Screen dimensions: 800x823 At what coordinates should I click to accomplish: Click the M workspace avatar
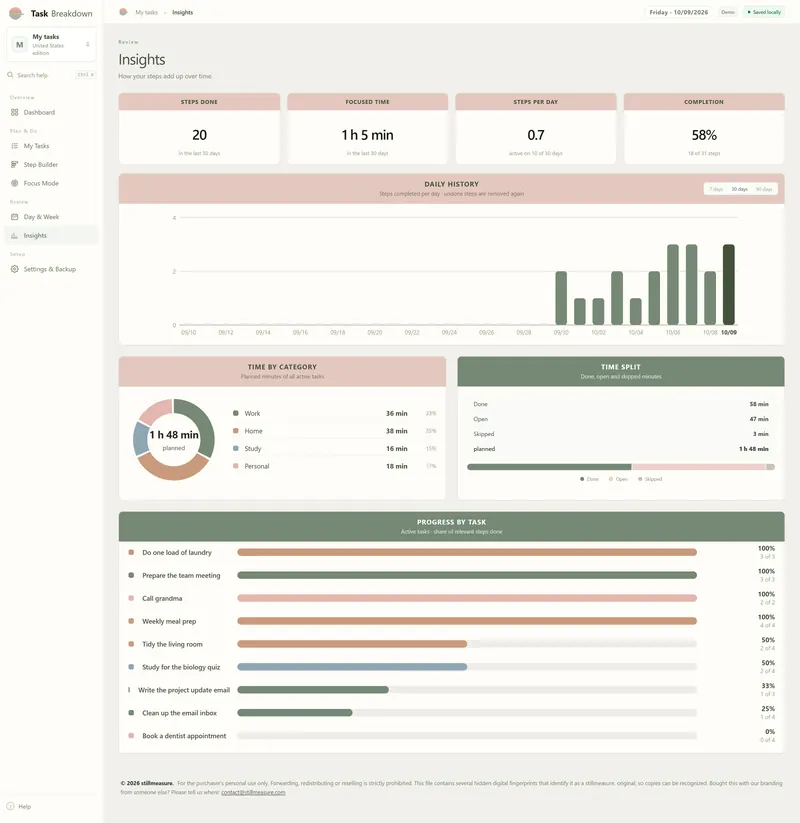pyautogui.click(x=19, y=45)
